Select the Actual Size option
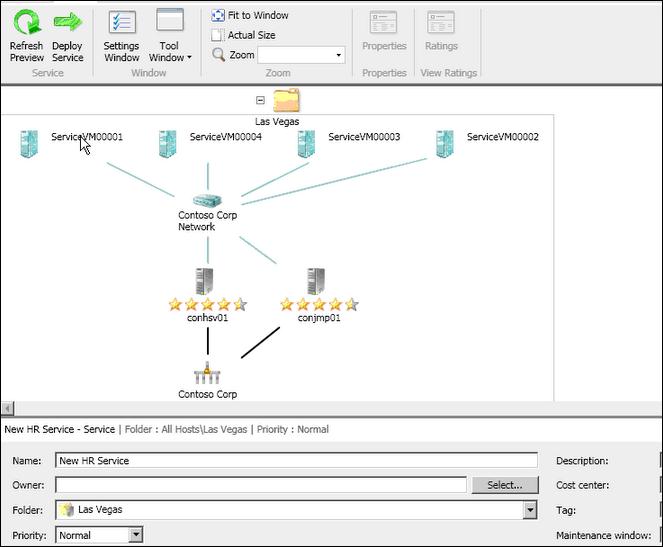 pyautogui.click(x=244, y=35)
